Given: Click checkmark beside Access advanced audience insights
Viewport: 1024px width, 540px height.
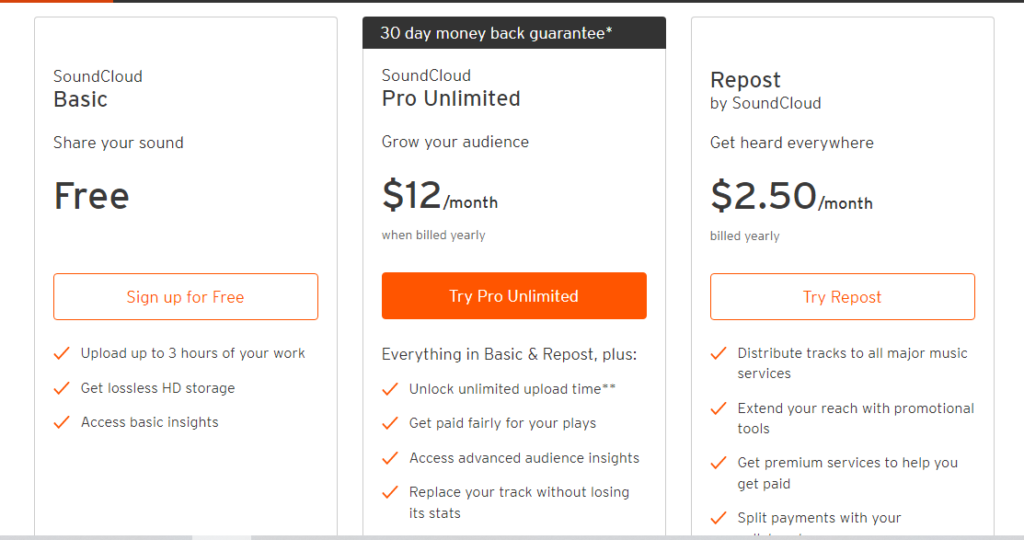Looking at the screenshot, I should tap(390, 458).
